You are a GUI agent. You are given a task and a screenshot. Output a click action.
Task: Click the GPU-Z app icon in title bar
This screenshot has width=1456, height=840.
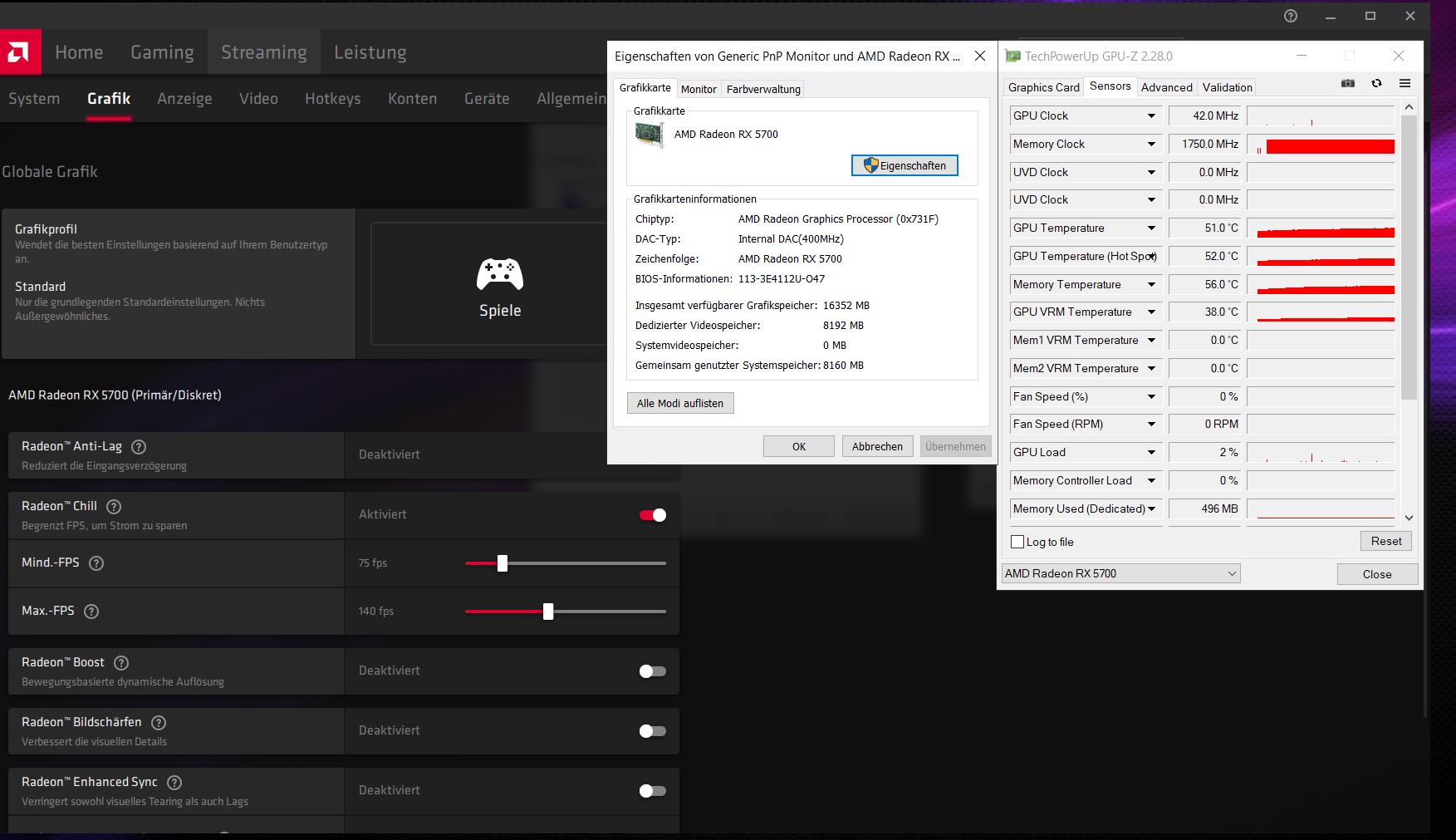[1012, 56]
